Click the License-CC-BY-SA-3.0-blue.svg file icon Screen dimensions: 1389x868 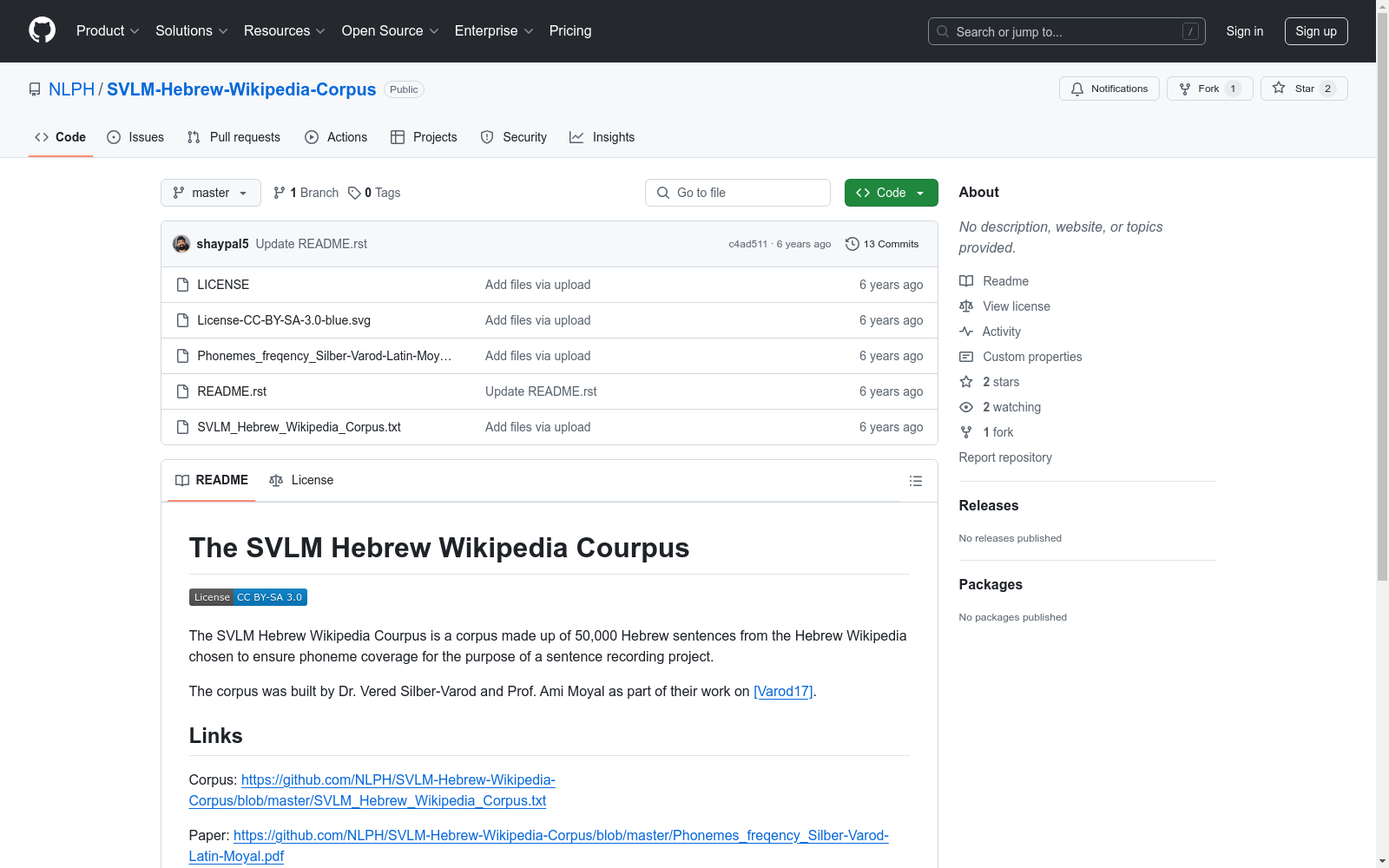[x=182, y=320]
